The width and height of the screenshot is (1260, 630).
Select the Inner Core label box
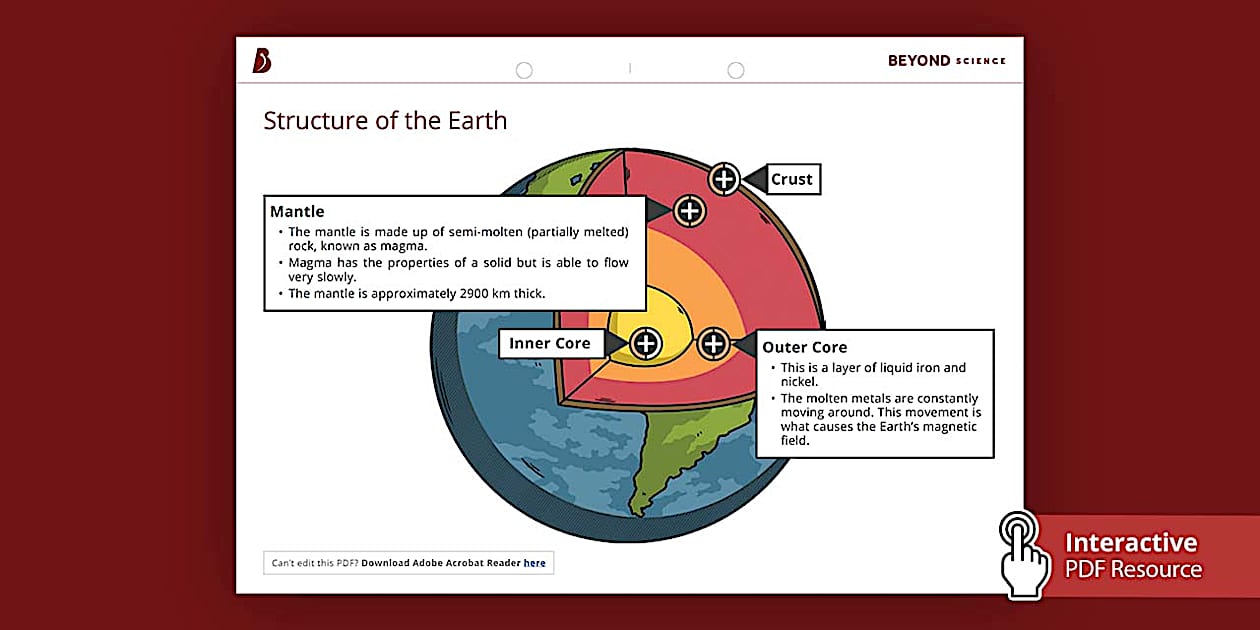pyautogui.click(x=550, y=344)
